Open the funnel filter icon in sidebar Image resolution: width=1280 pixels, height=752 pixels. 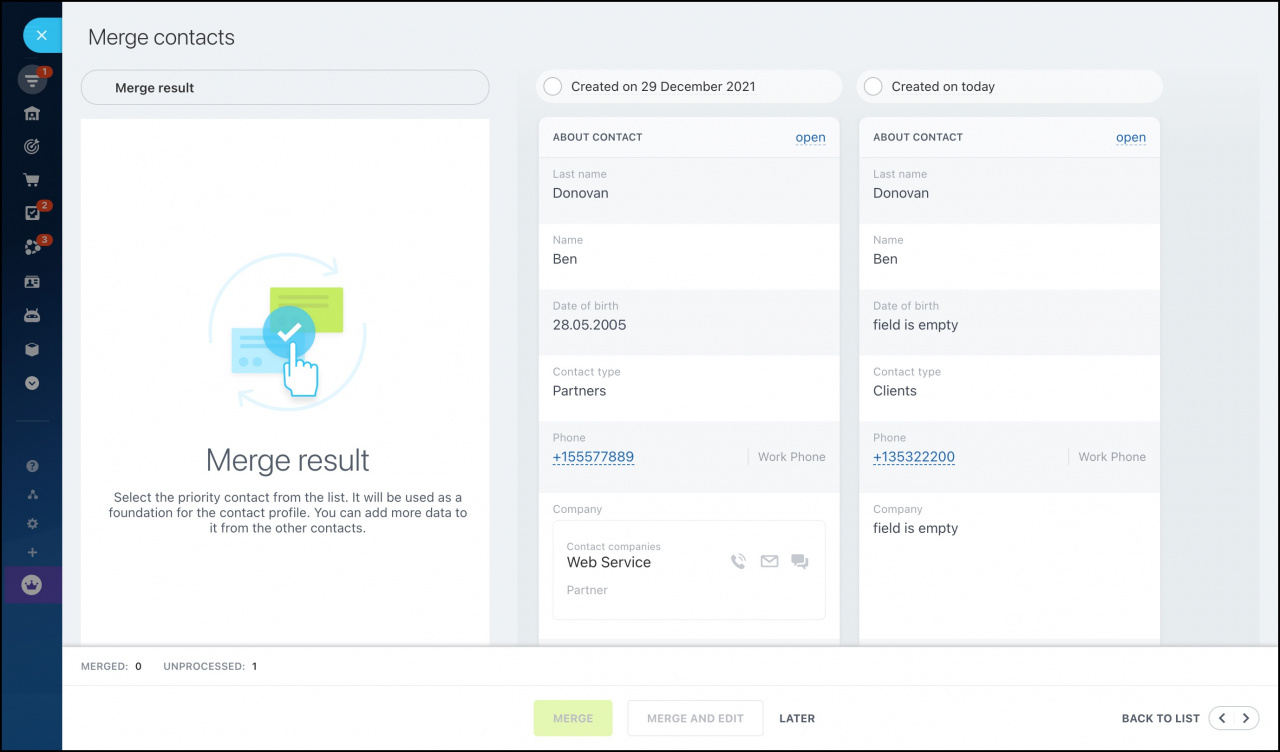(x=32, y=80)
